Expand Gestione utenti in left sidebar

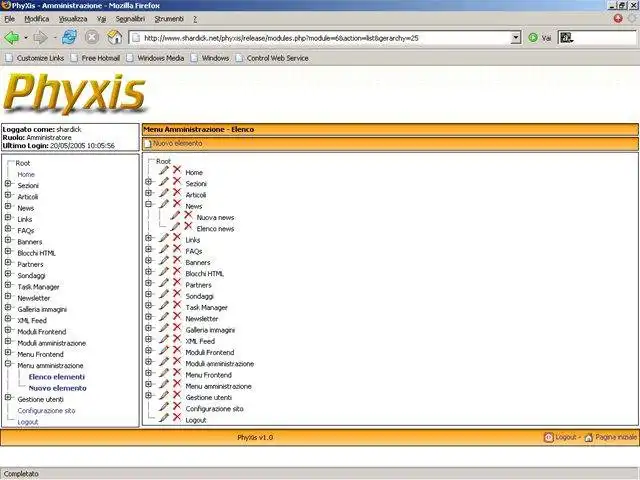[8, 397]
